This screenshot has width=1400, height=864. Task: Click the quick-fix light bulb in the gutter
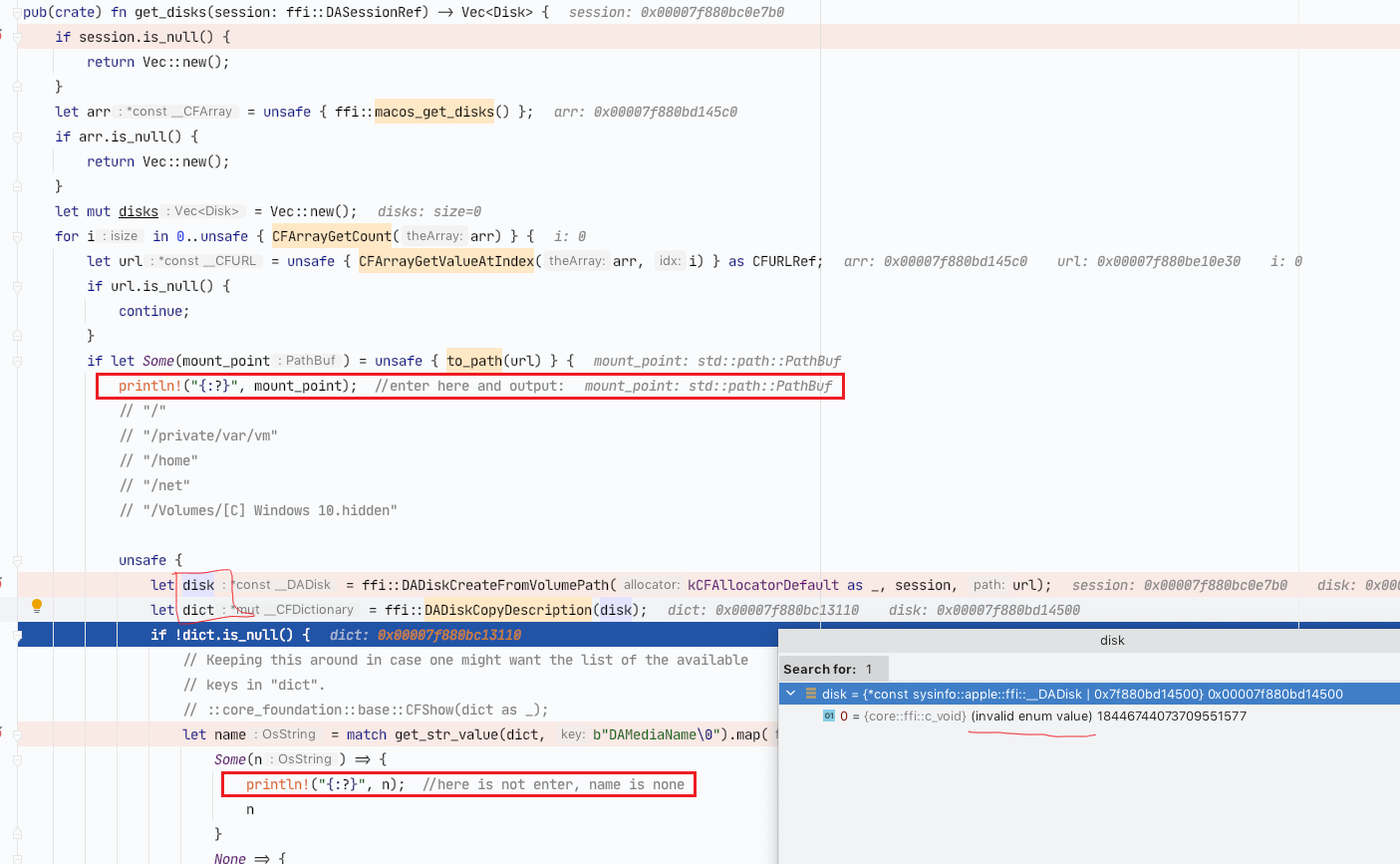(x=37, y=605)
